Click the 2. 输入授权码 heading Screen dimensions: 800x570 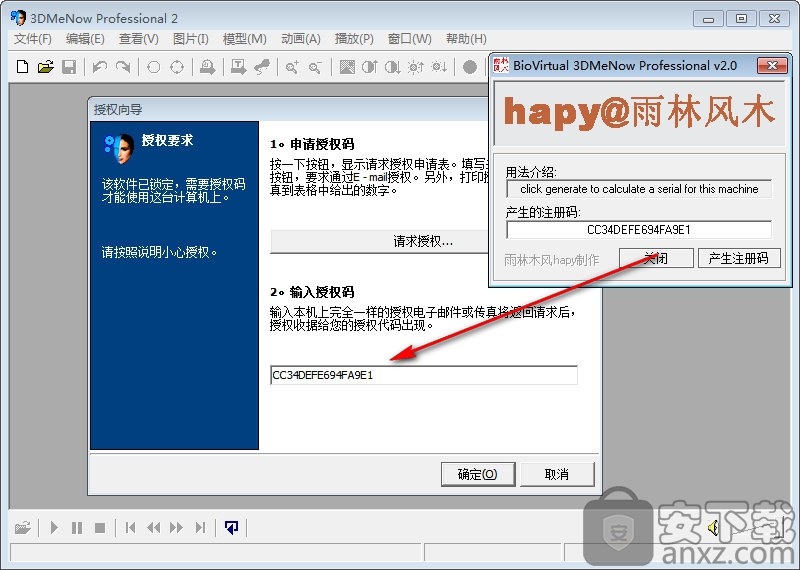312,292
